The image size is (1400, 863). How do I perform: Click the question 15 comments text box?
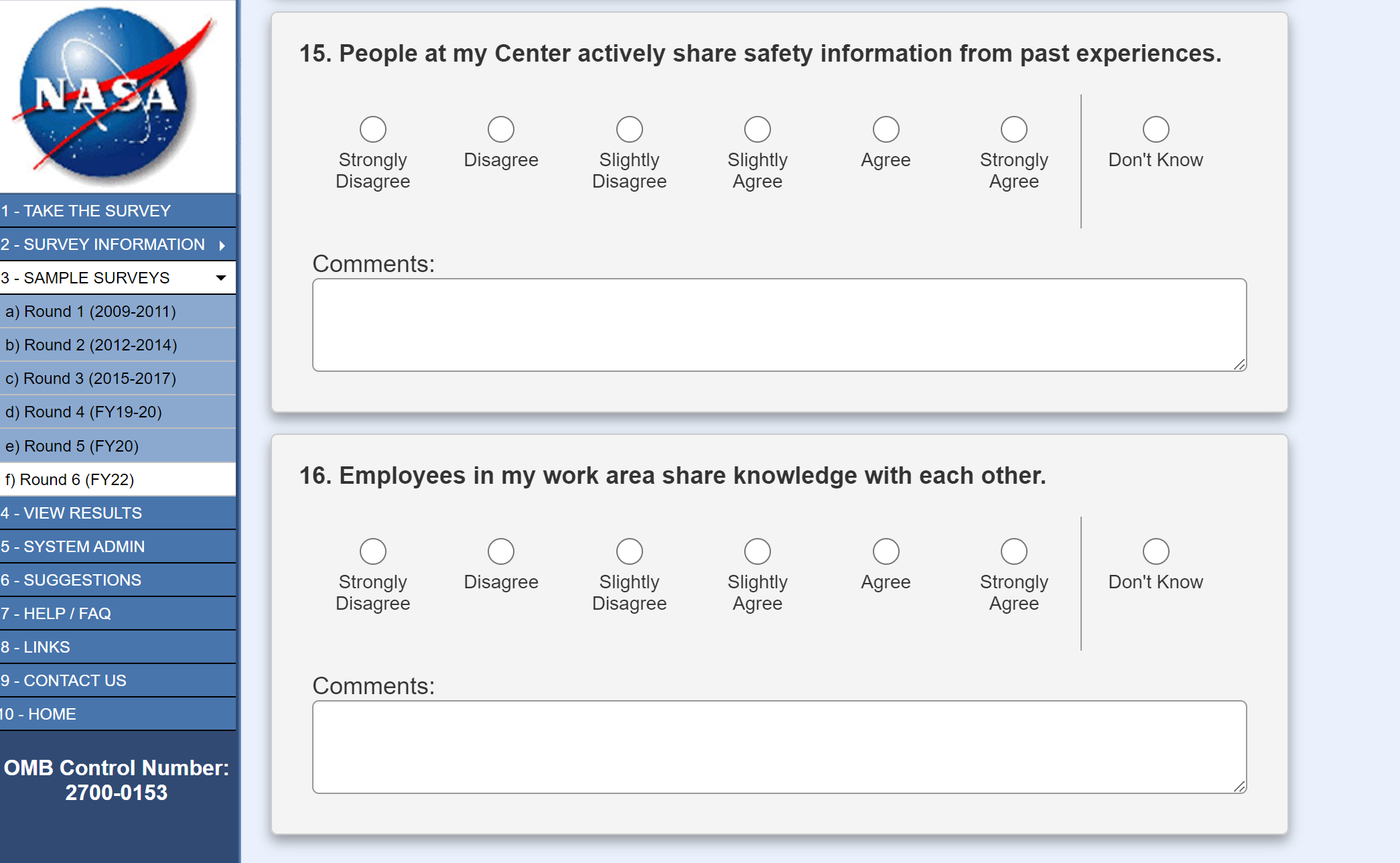tap(778, 325)
